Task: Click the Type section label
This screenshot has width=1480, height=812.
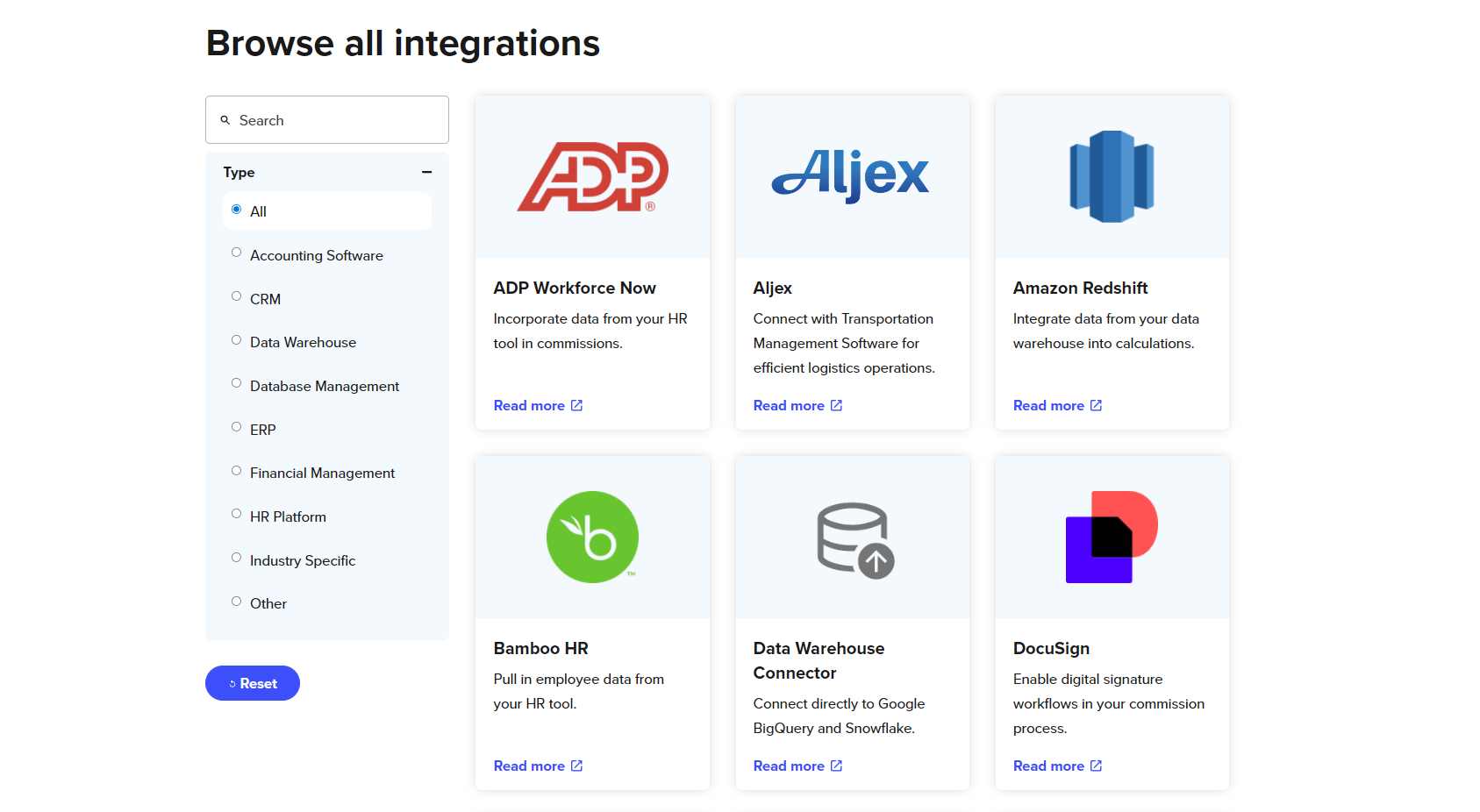Action: pos(239,173)
